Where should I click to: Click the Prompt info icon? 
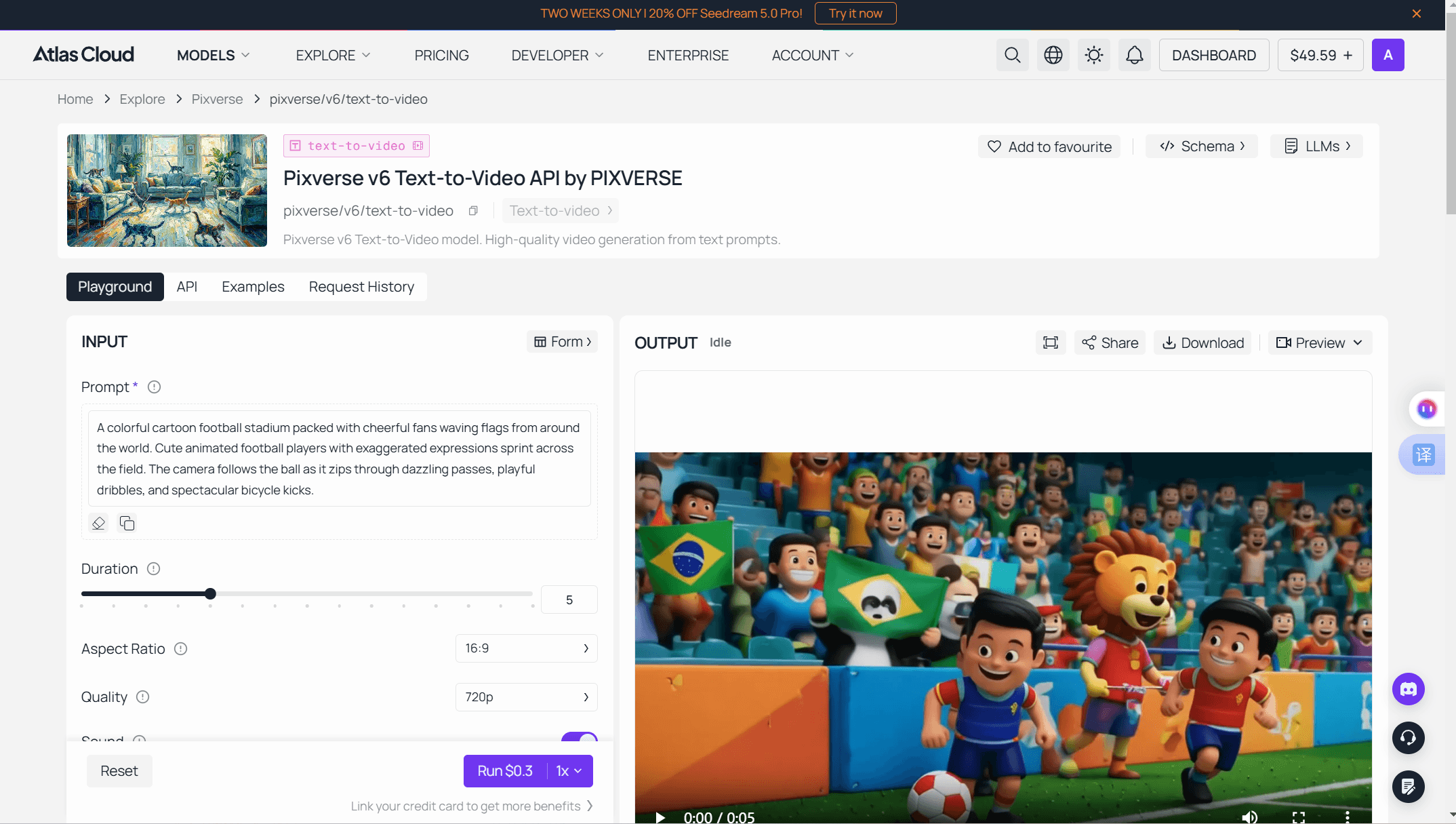(154, 387)
